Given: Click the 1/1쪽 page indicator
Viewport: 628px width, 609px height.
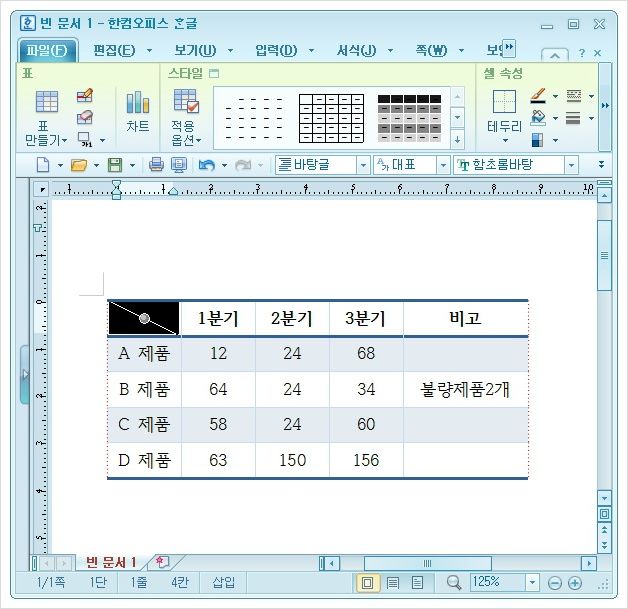Looking at the screenshot, I should (51, 582).
